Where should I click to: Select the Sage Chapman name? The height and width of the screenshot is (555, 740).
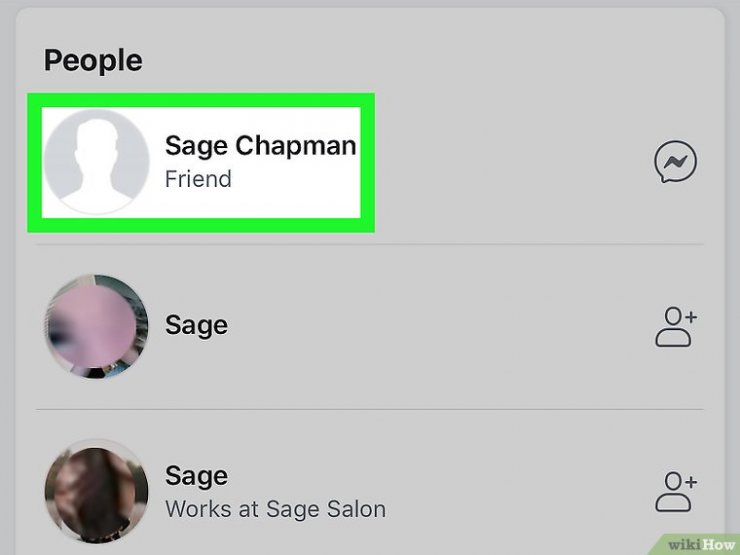260,145
